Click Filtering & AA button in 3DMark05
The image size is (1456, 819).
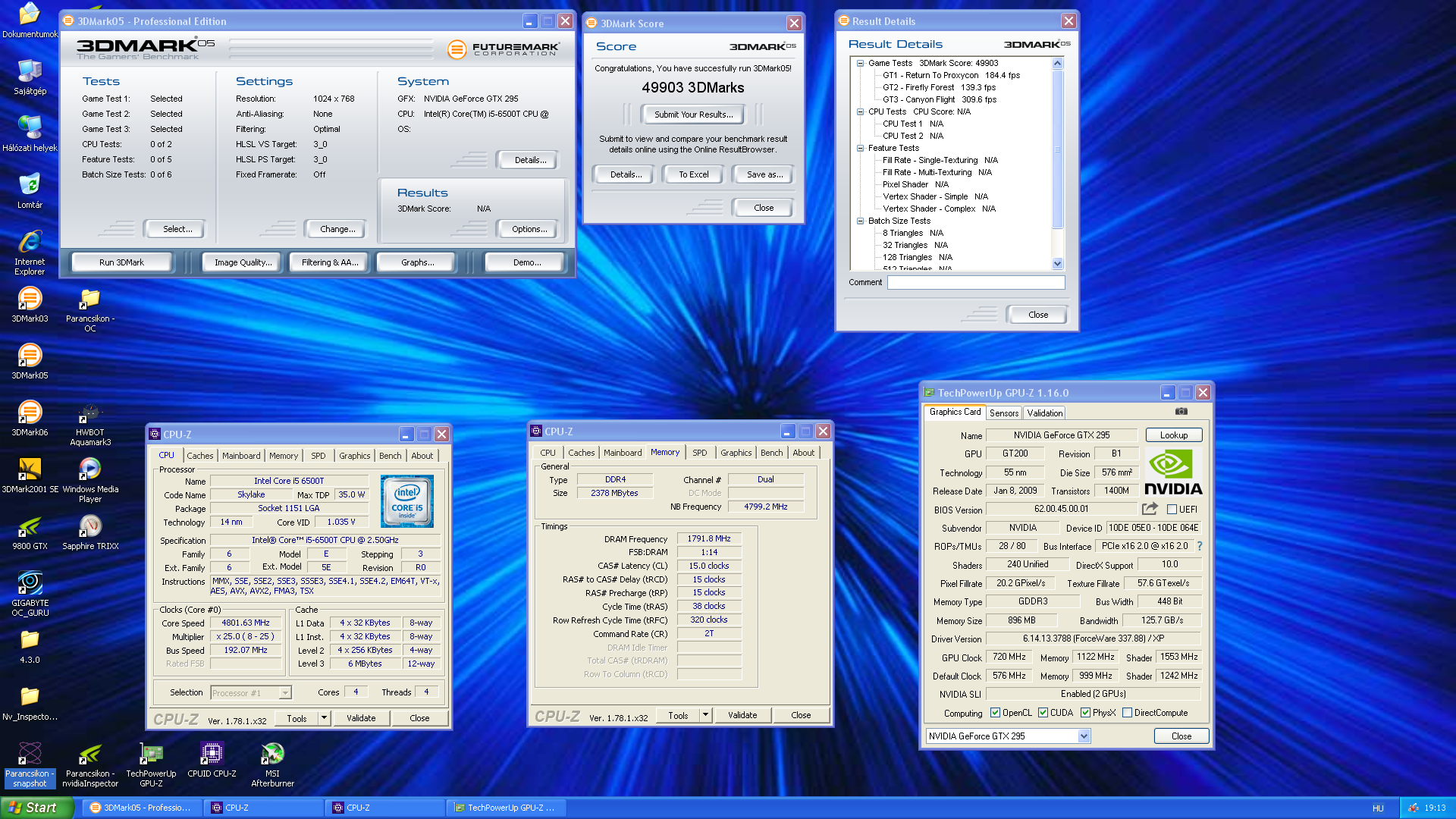(330, 262)
